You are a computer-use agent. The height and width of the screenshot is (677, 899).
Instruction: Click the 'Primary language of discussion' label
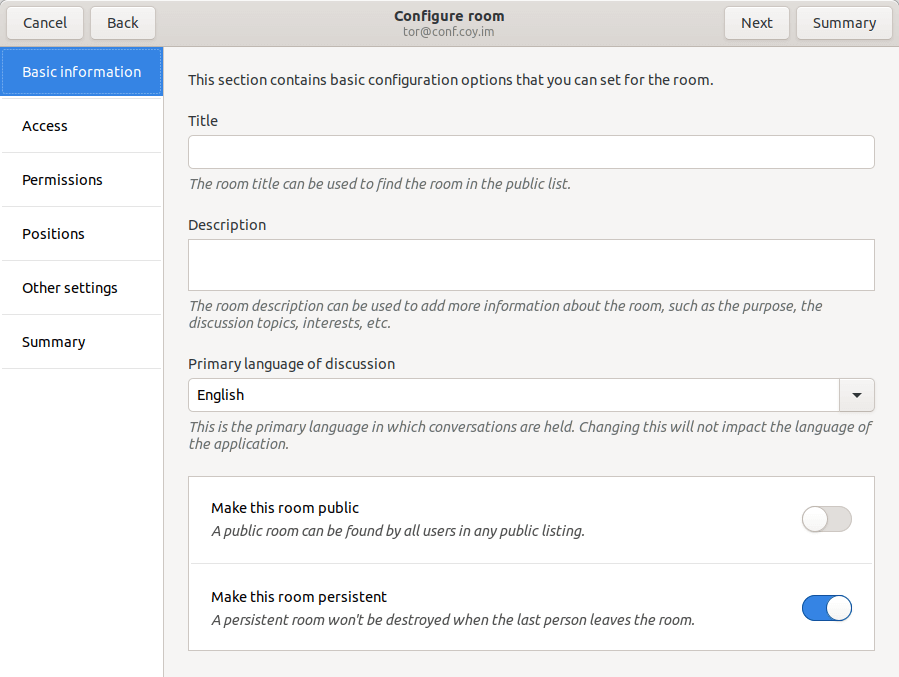(x=291, y=364)
